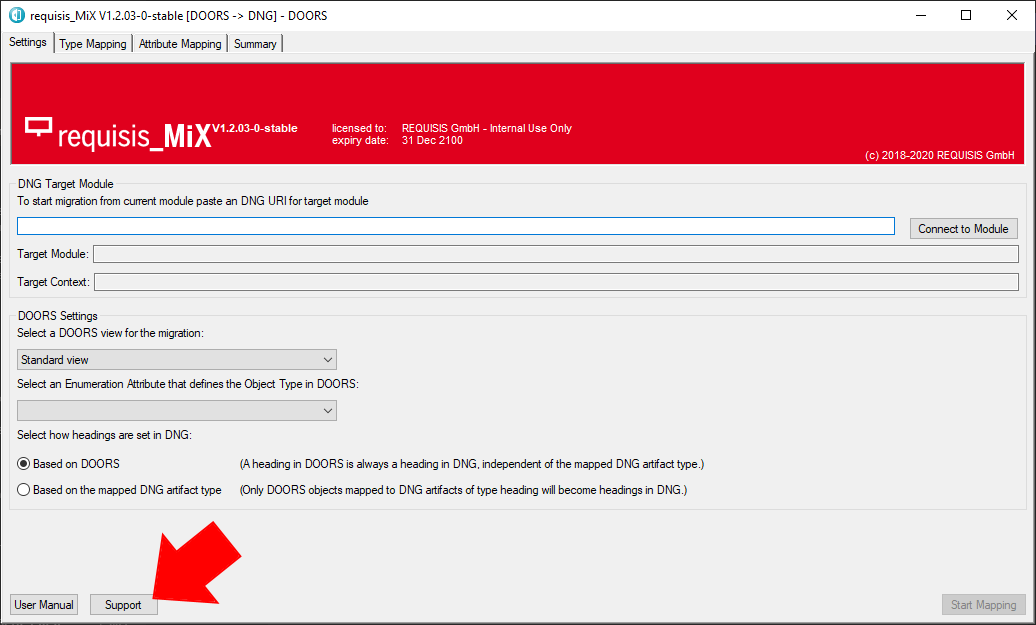This screenshot has width=1036, height=625.
Task: Open the Type Mapping tab
Action: [x=92, y=44]
